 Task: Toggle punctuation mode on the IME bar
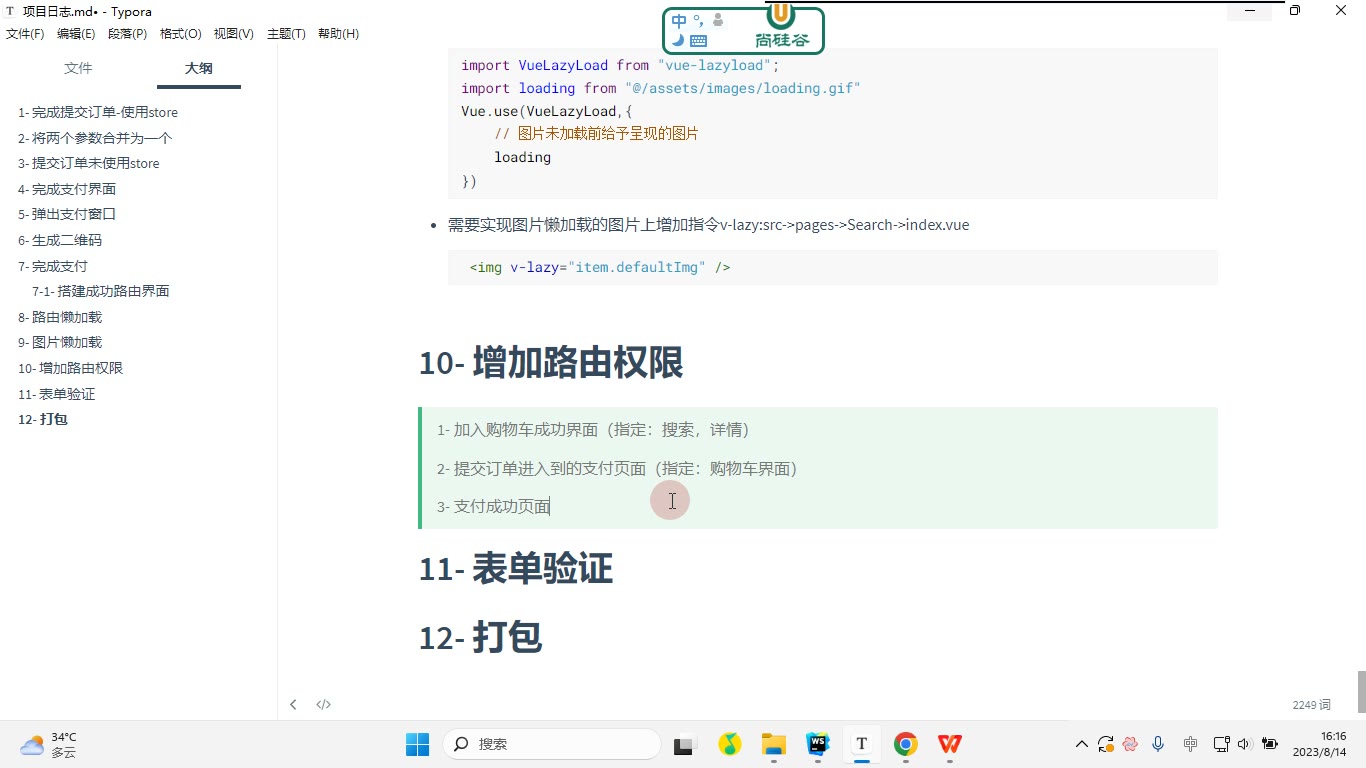click(698, 19)
